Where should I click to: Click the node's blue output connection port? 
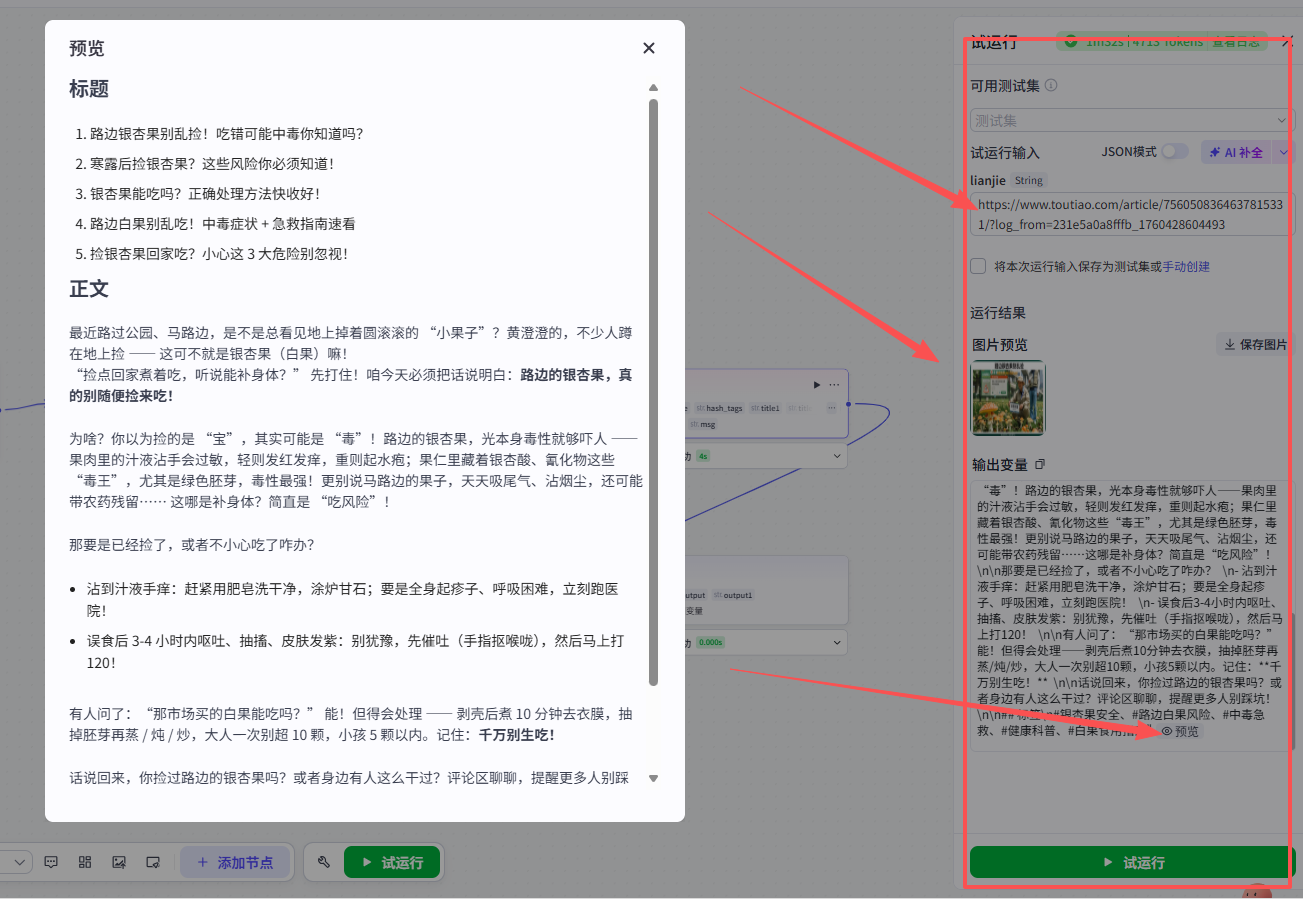pyautogui.click(x=848, y=405)
